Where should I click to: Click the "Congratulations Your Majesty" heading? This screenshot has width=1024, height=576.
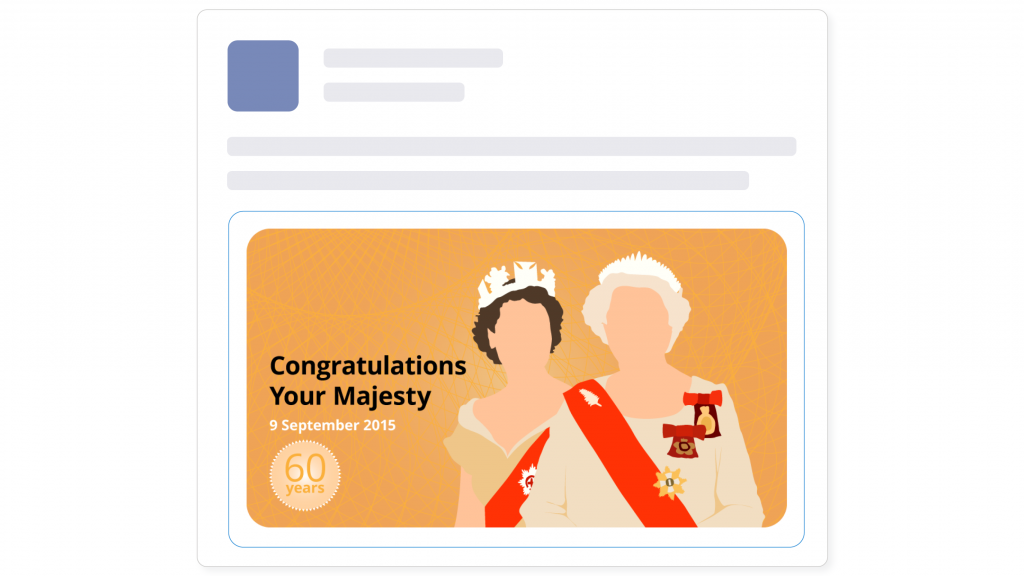(x=368, y=381)
